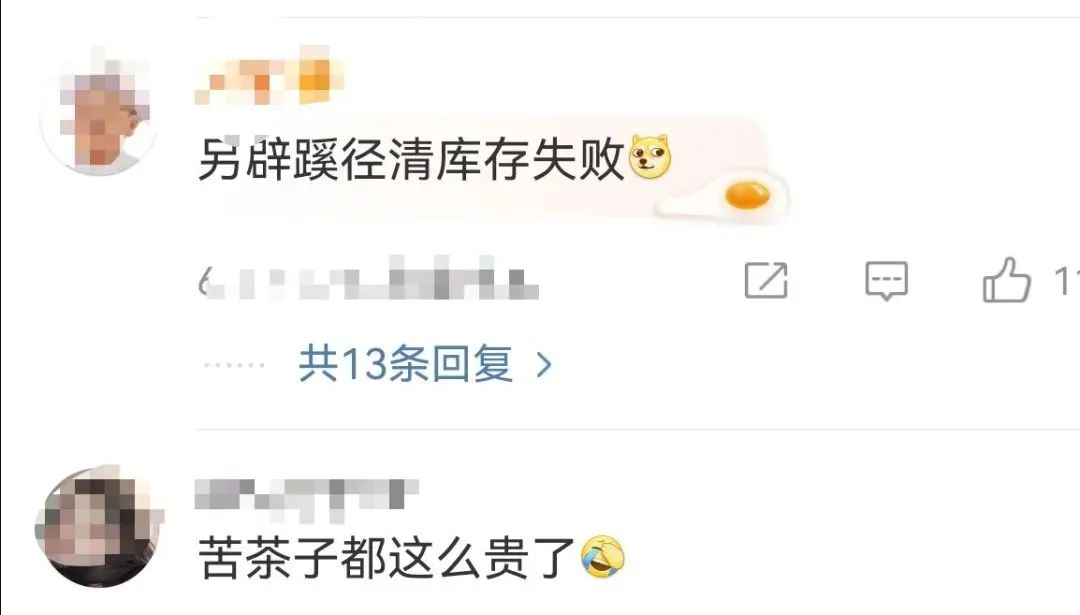Like the first comment with thumbs-up
1080x615 pixels.
(1006, 280)
